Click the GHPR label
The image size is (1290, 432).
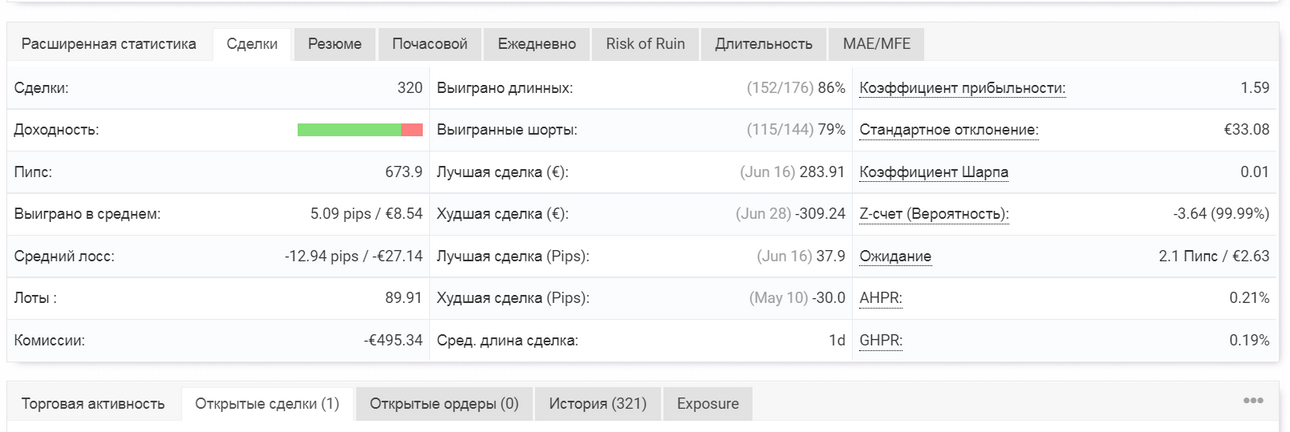(x=882, y=341)
